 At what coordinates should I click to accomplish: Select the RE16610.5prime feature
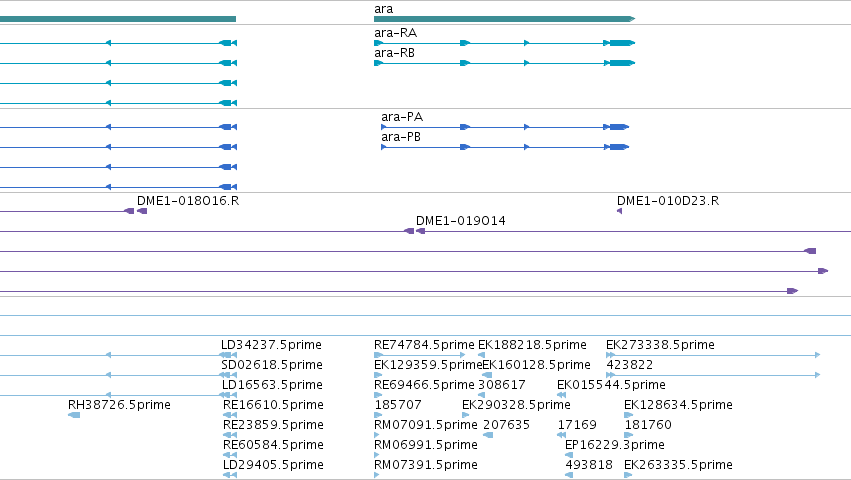pos(274,405)
